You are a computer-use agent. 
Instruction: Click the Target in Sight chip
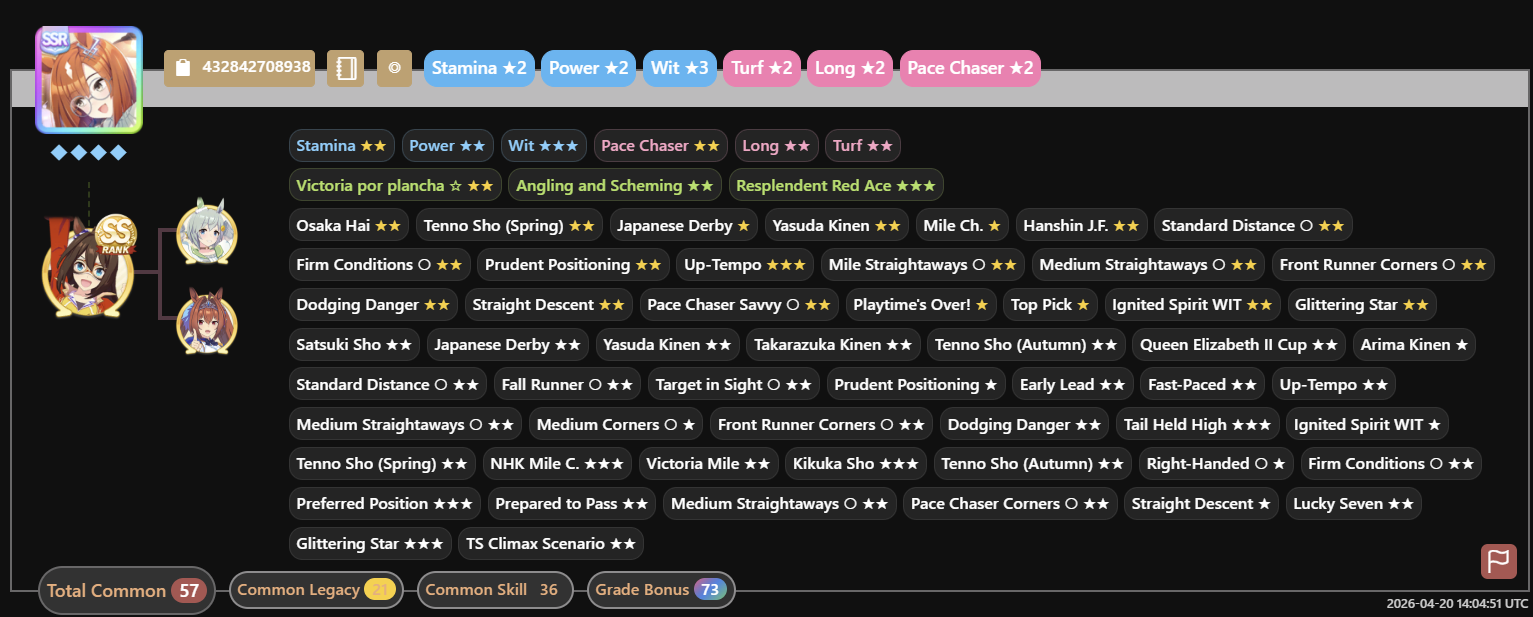pos(733,384)
